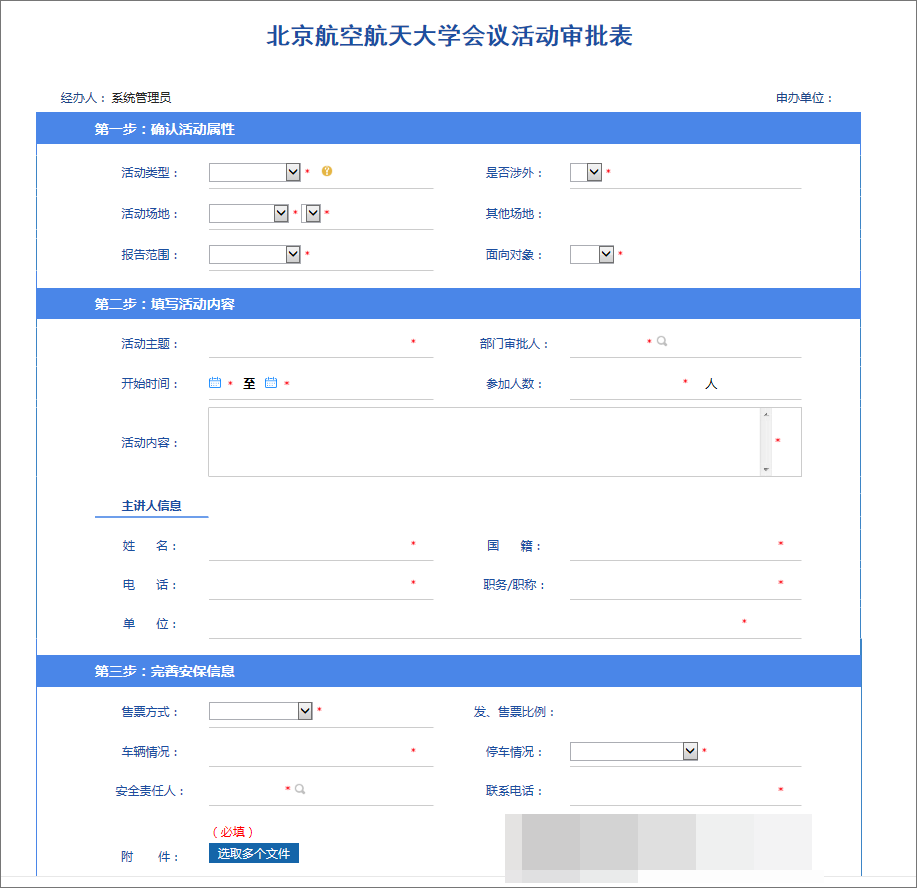Open the start time calendar picker
This screenshot has width=917, height=888.
215,383
